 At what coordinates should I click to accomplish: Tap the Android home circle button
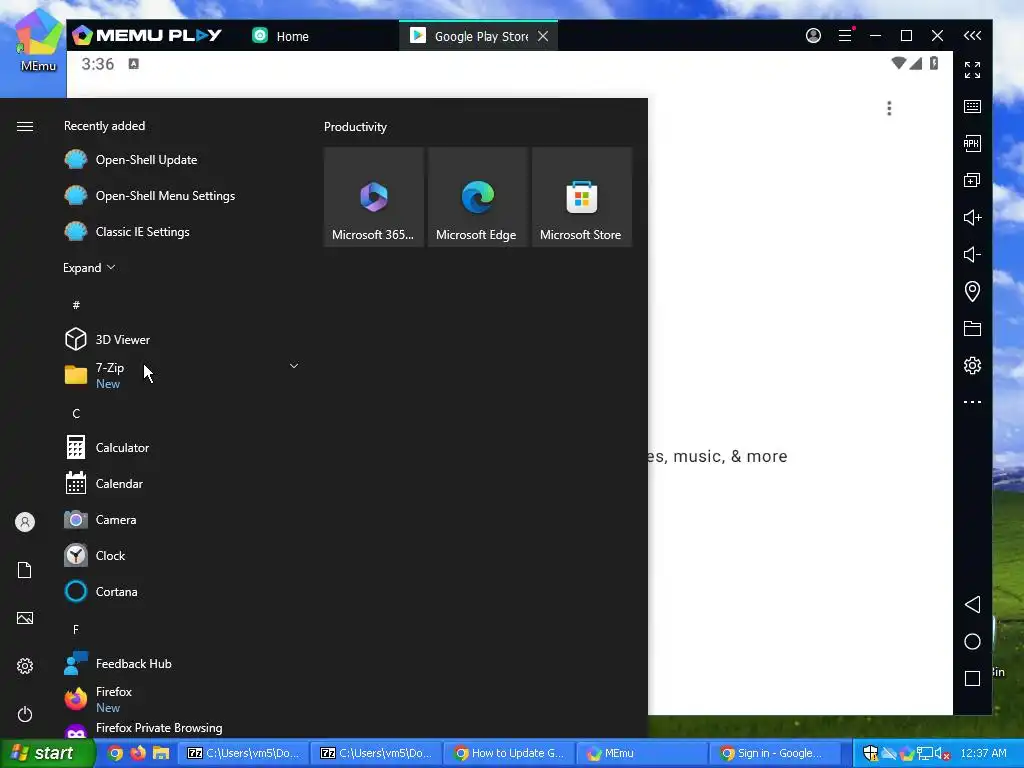[972, 641]
